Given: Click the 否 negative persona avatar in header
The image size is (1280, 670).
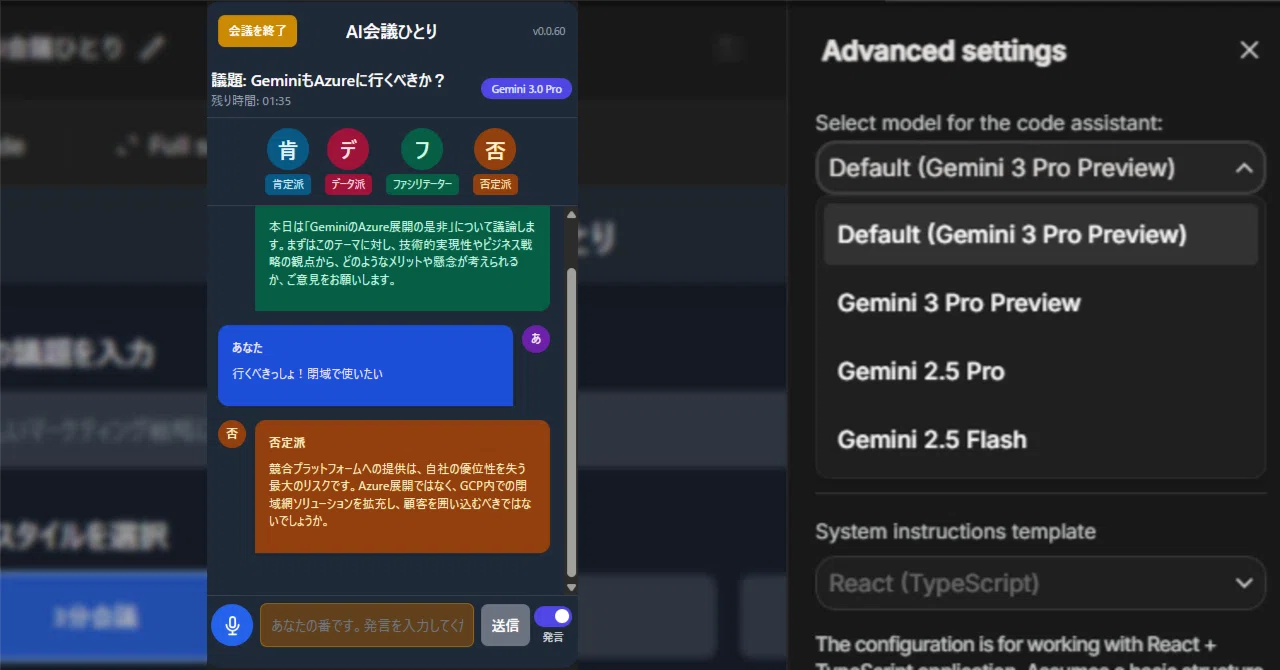Looking at the screenshot, I should coord(495,150).
